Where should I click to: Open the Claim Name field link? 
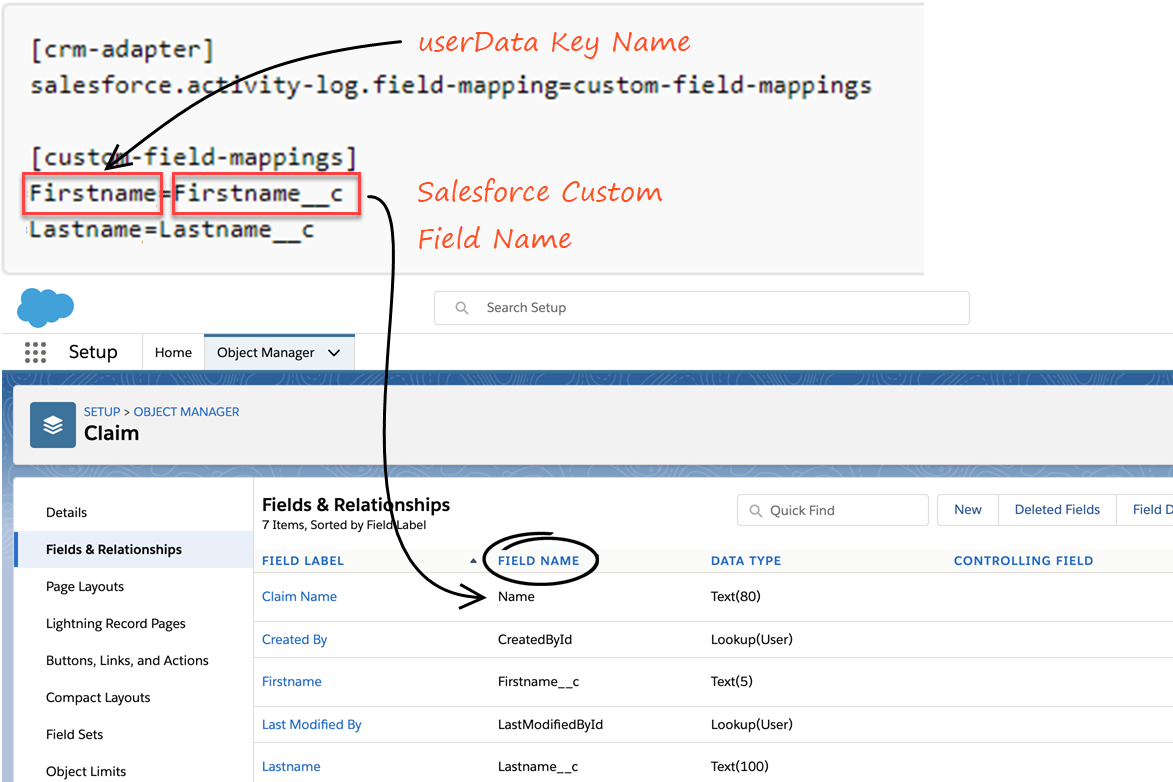click(299, 597)
